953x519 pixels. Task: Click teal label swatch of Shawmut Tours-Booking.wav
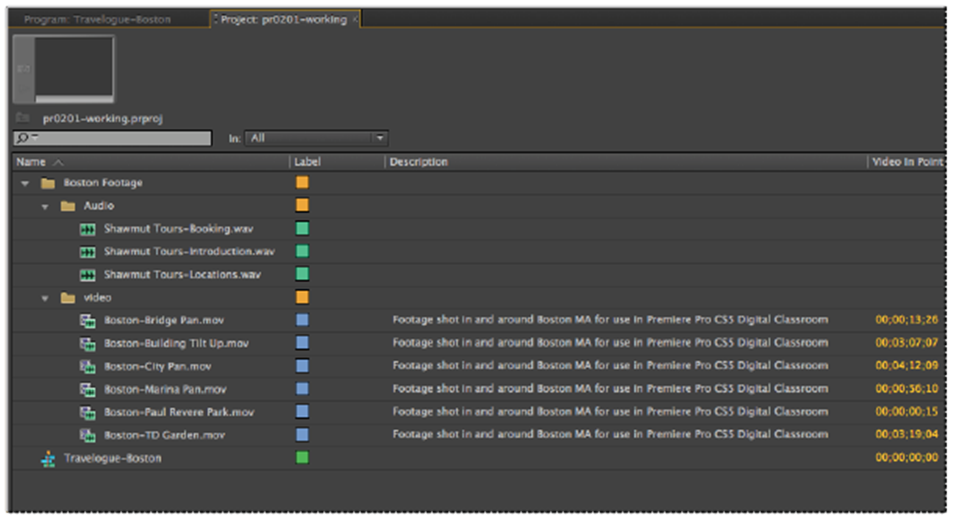click(302, 229)
